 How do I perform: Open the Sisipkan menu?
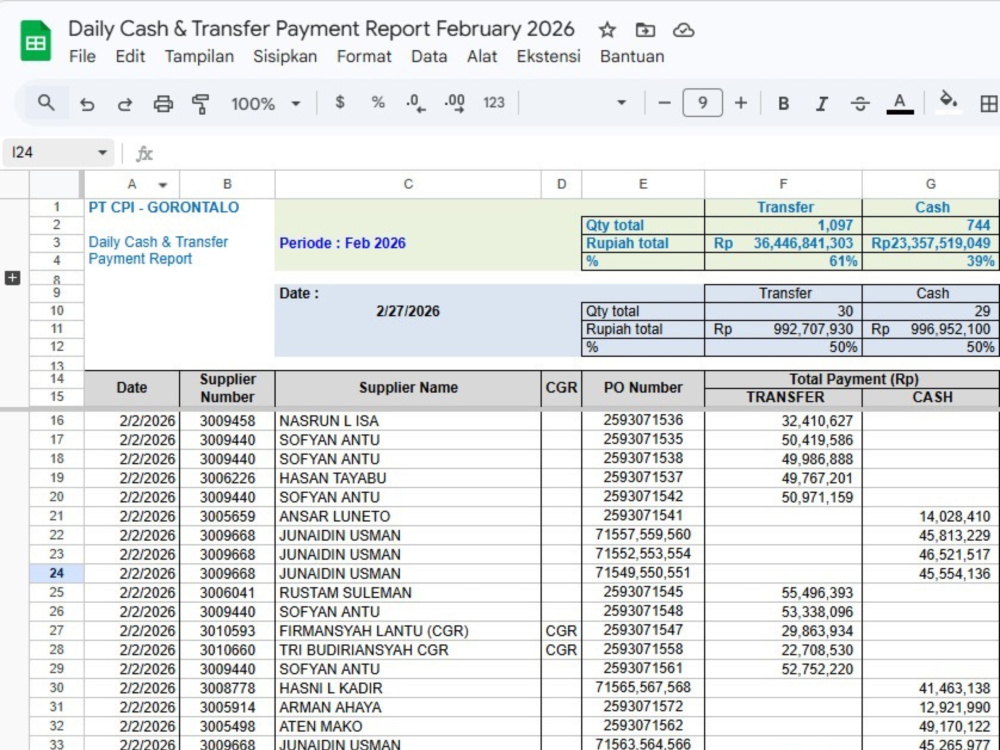[285, 56]
